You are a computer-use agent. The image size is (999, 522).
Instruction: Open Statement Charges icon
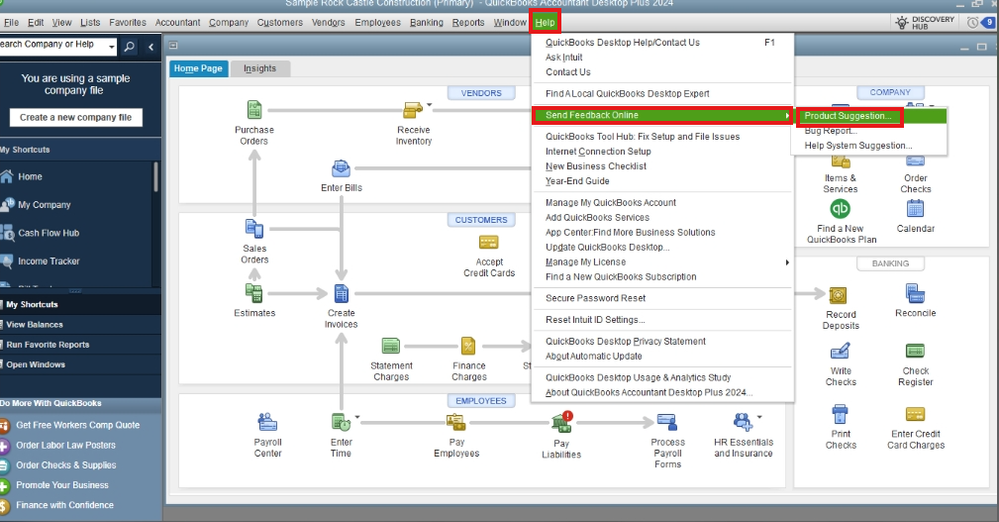pos(391,346)
